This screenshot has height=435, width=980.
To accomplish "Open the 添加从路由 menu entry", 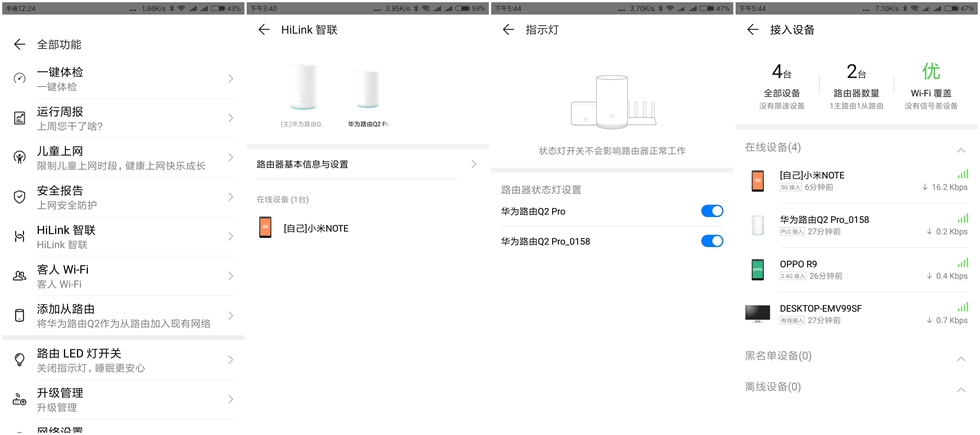I will tap(123, 315).
